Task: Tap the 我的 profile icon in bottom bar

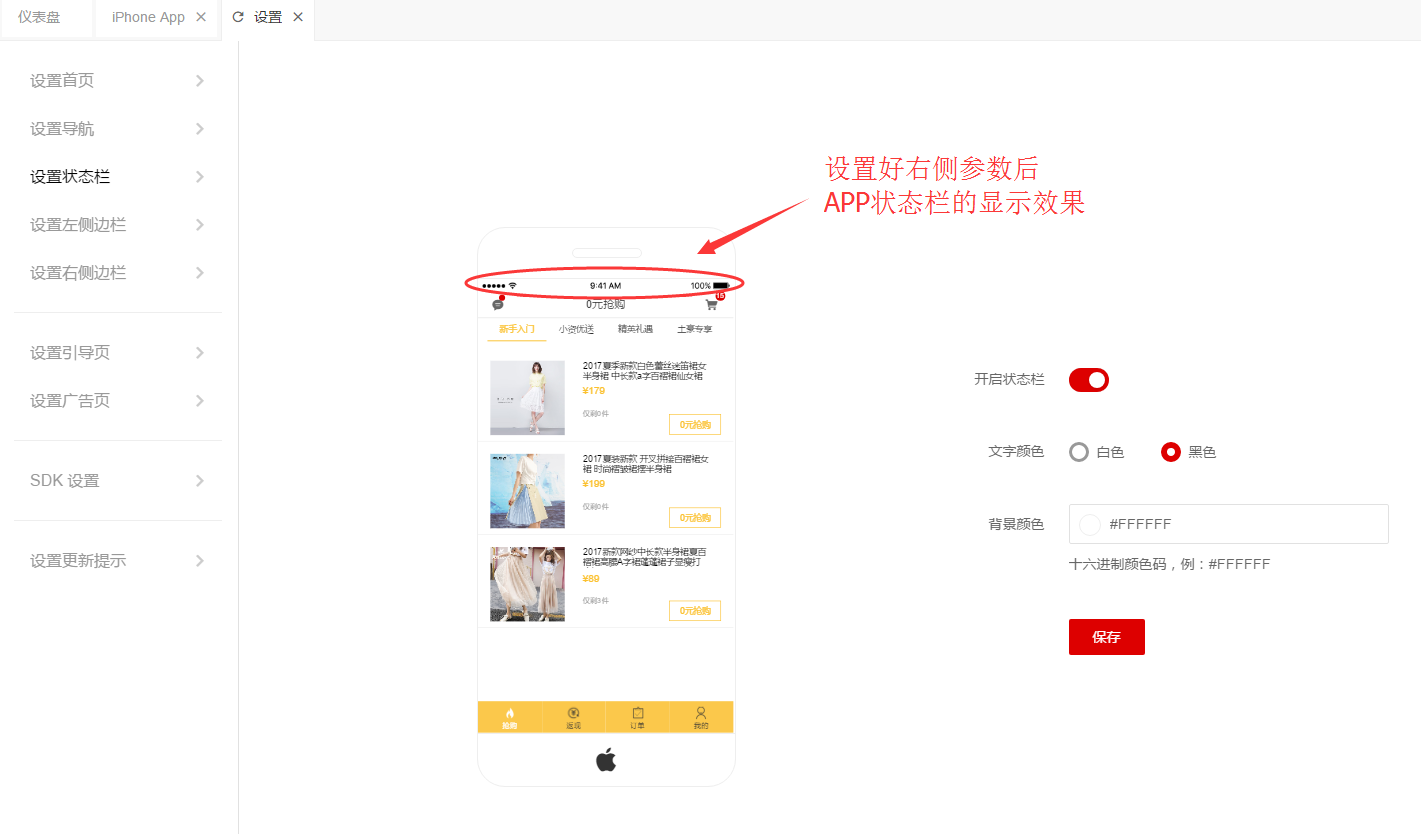Action: pos(701,714)
